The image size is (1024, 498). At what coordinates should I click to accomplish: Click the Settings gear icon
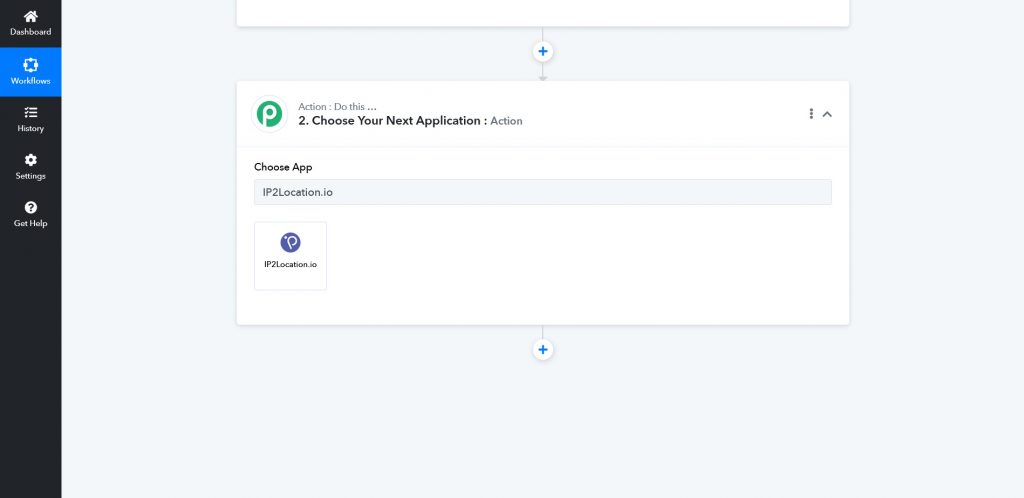pyautogui.click(x=30, y=160)
